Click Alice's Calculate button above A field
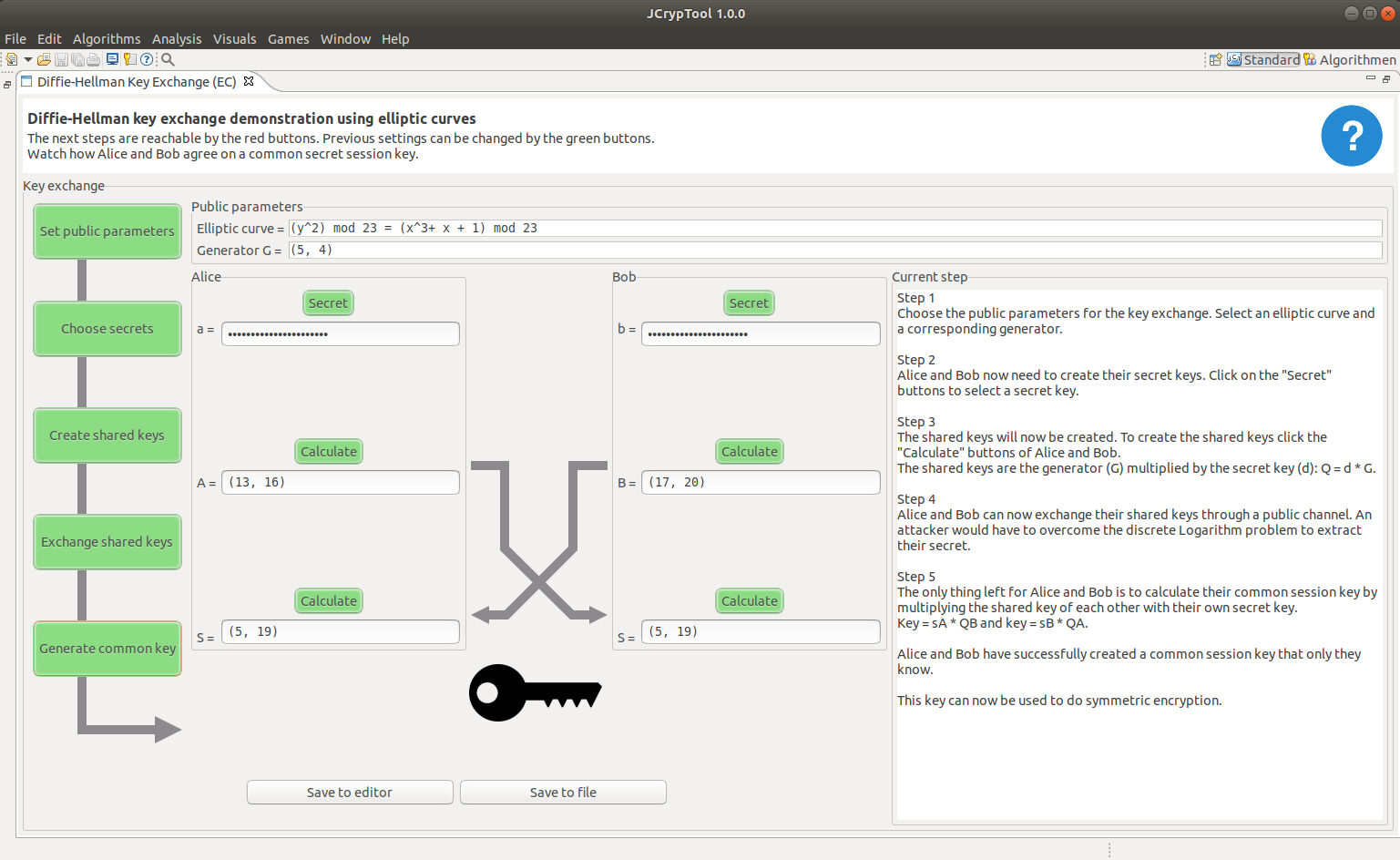The height and width of the screenshot is (860, 1400). [329, 452]
